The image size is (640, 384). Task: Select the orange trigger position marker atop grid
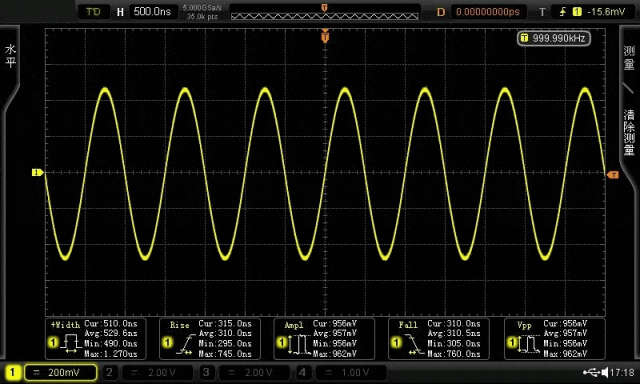[x=325, y=36]
